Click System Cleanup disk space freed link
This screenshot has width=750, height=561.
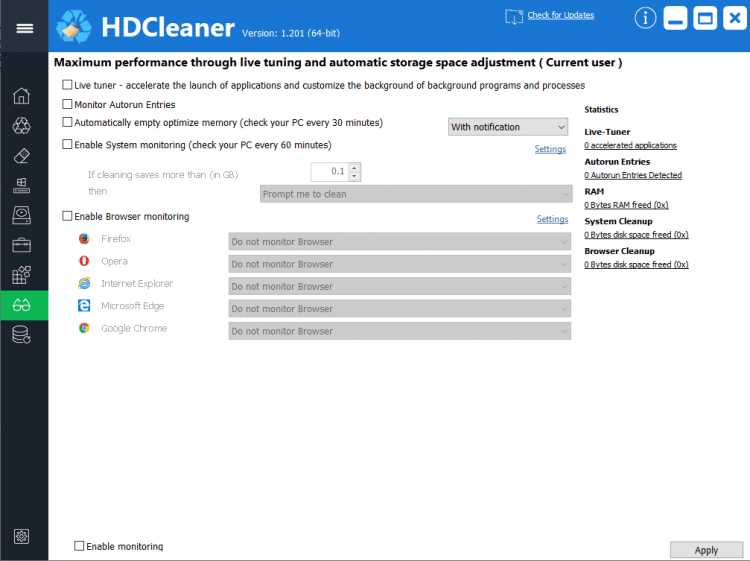pyautogui.click(x=636, y=234)
